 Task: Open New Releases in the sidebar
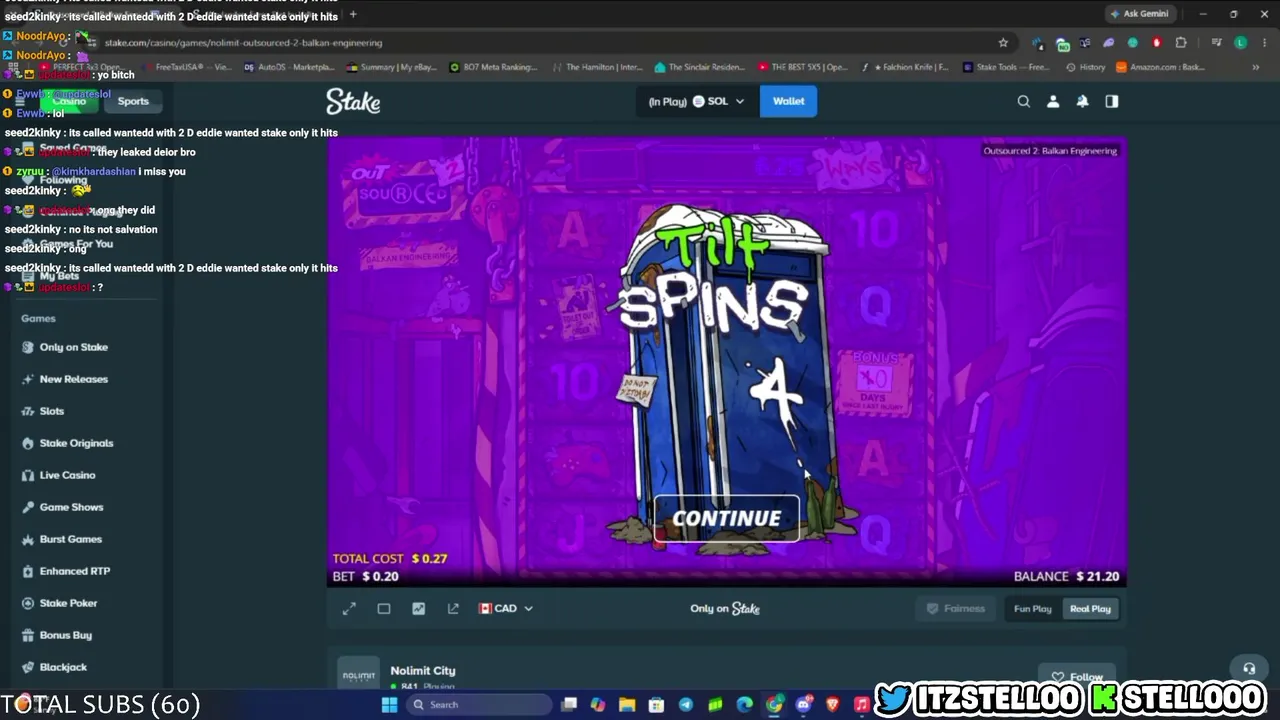73,379
